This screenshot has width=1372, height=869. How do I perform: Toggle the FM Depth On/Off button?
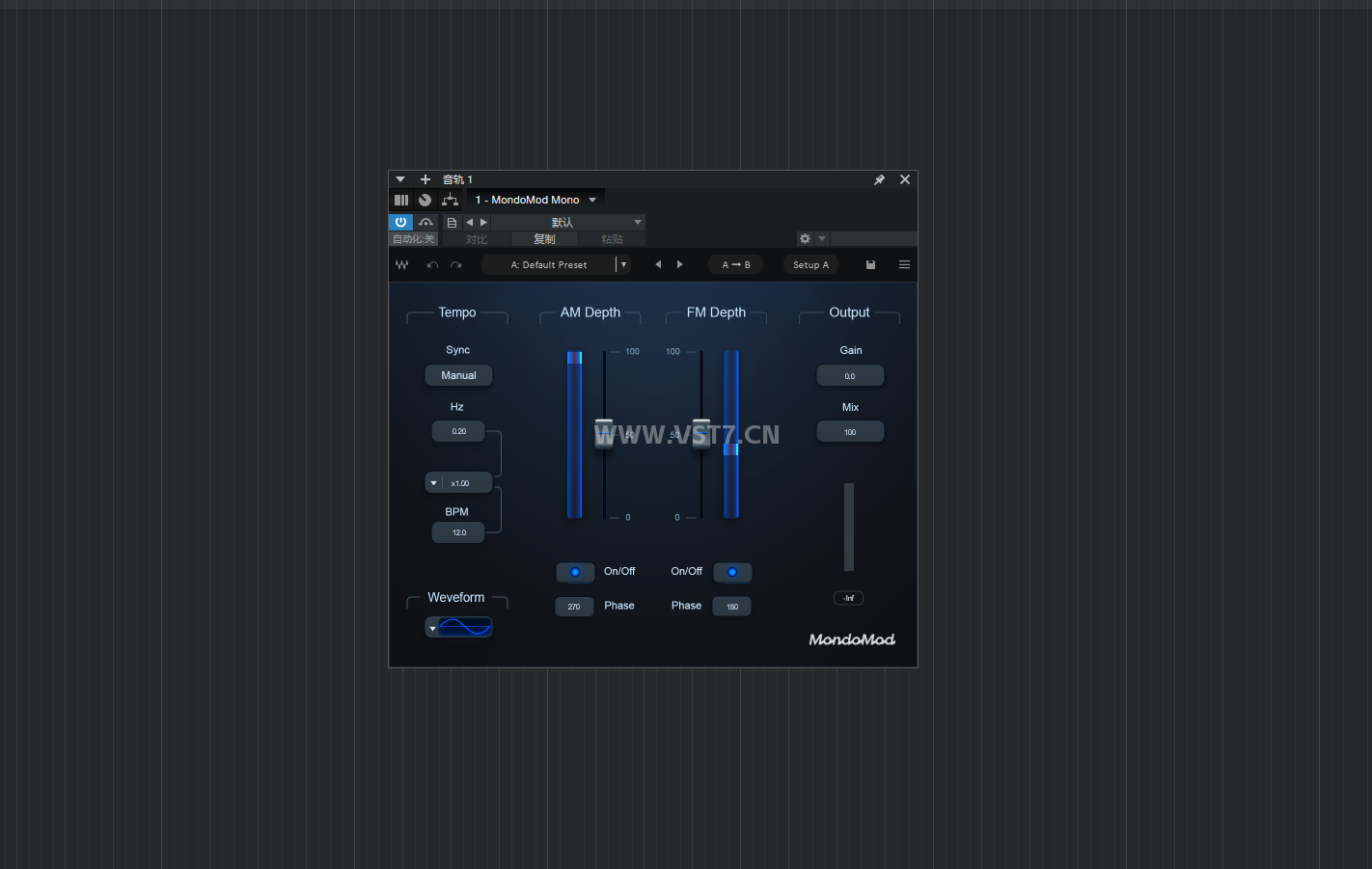(x=732, y=572)
